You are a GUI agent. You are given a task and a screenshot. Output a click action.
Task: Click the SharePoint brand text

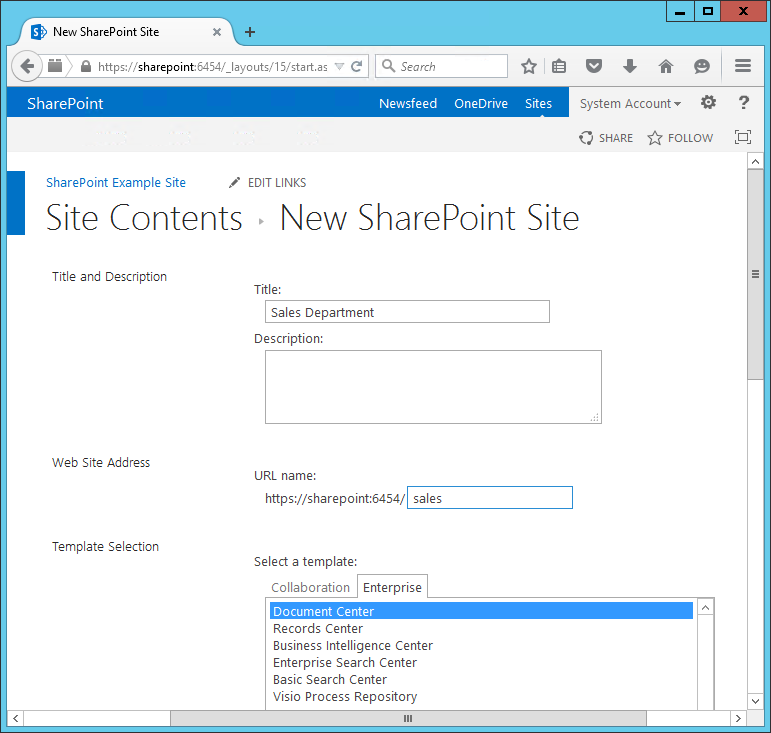pos(65,103)
